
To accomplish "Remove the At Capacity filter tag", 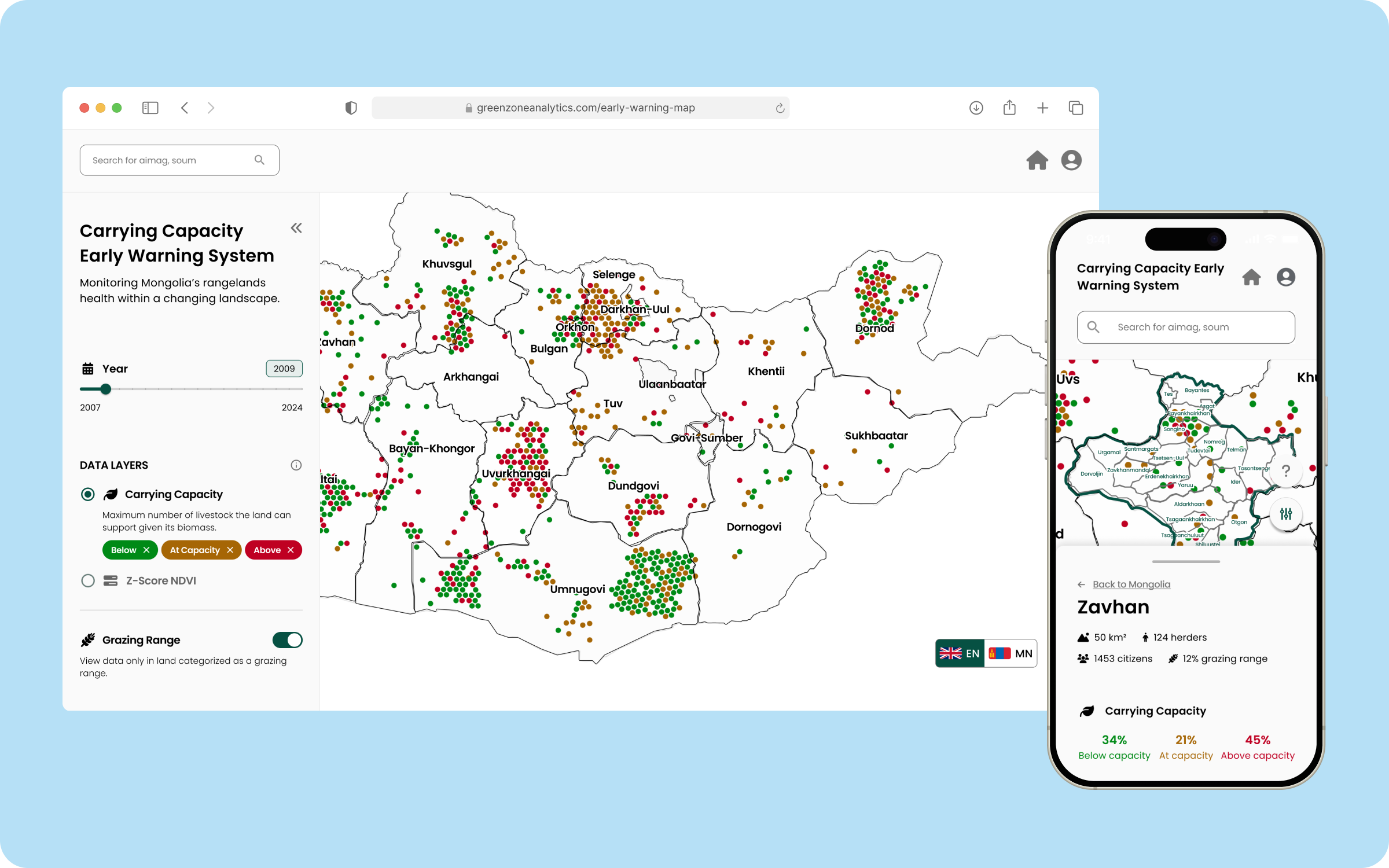I will [x=230, y=550].
